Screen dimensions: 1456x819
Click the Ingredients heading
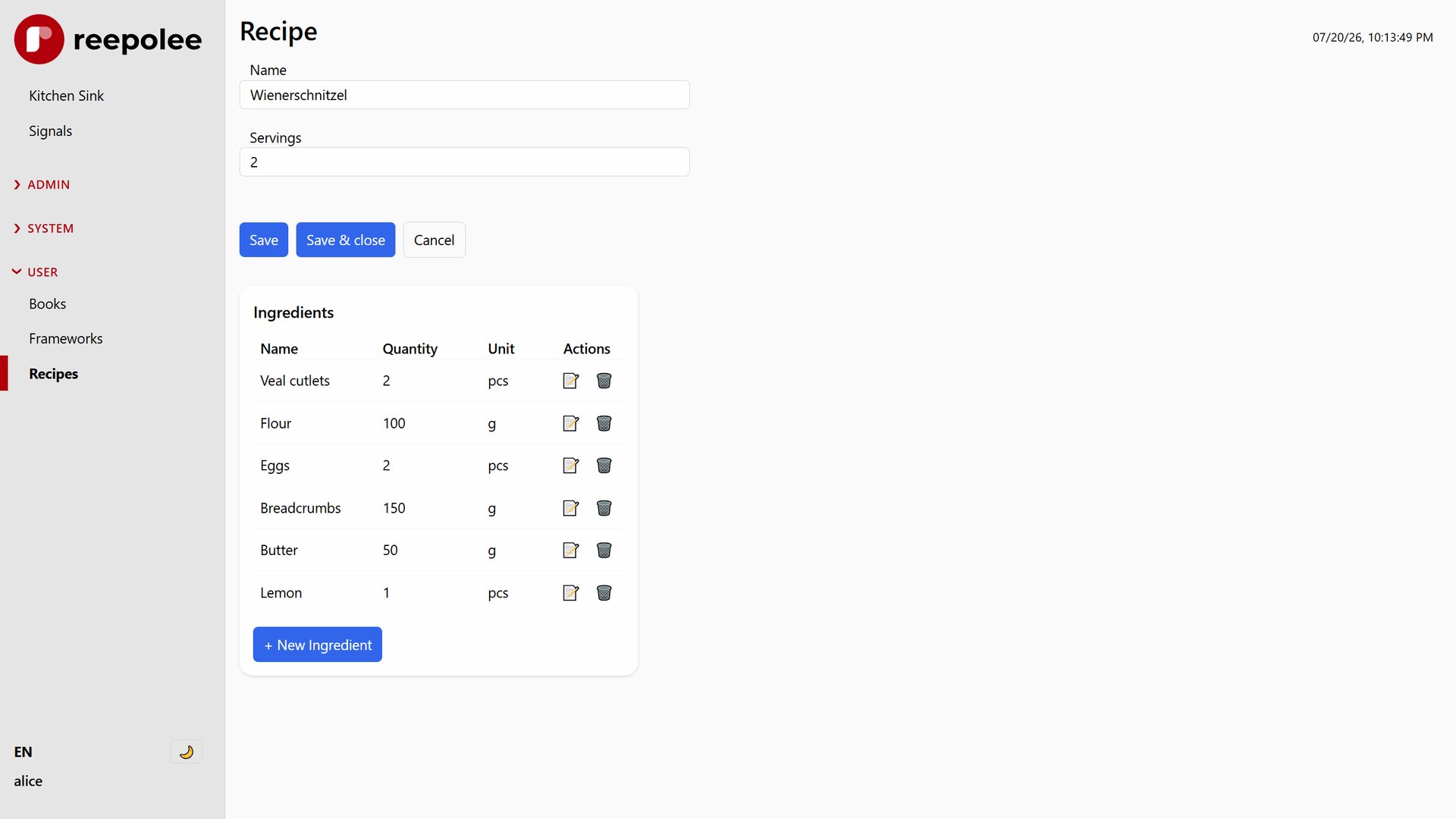(x=293, y=312)
